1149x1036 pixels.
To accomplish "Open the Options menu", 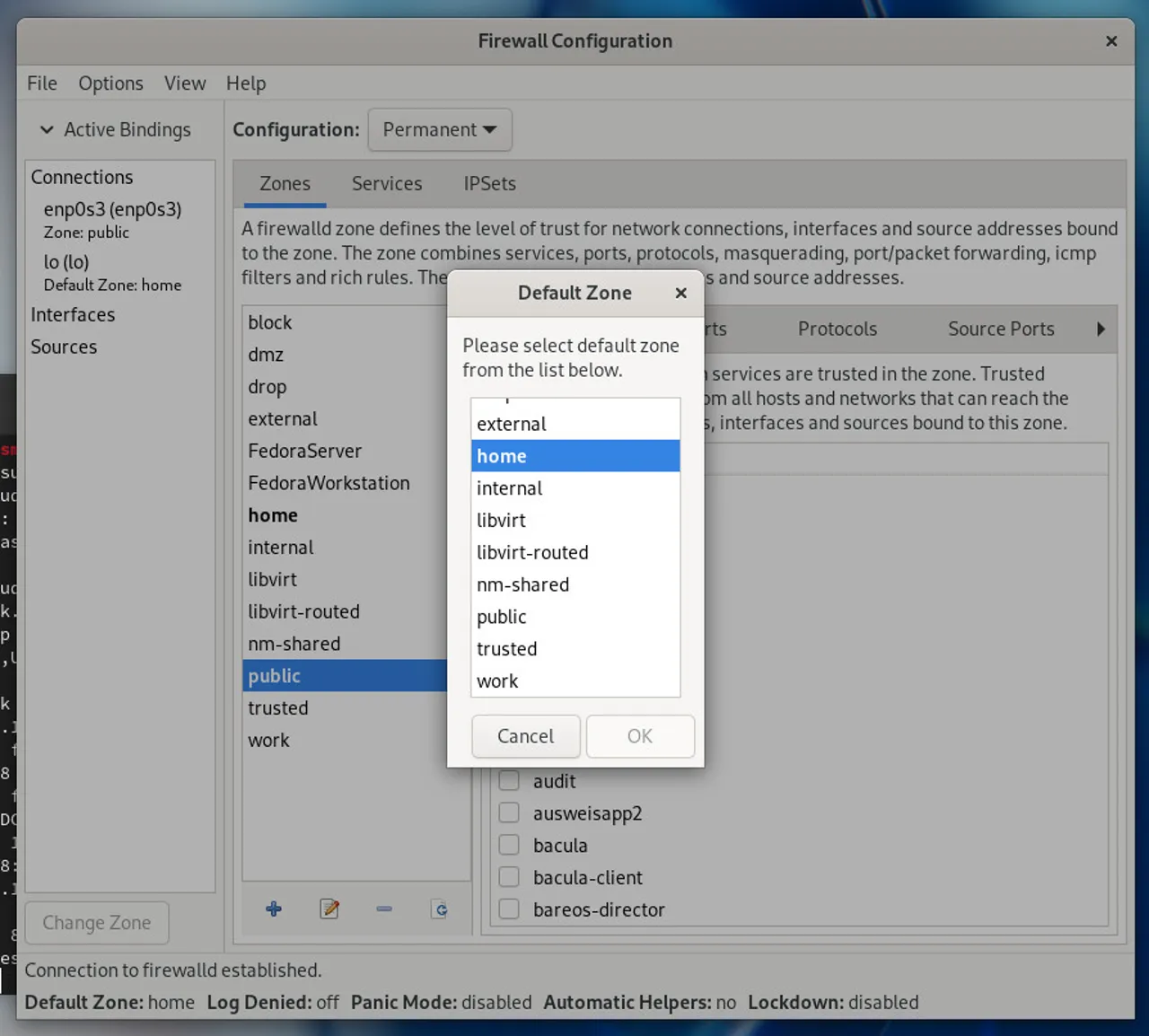I will (110, 83).
